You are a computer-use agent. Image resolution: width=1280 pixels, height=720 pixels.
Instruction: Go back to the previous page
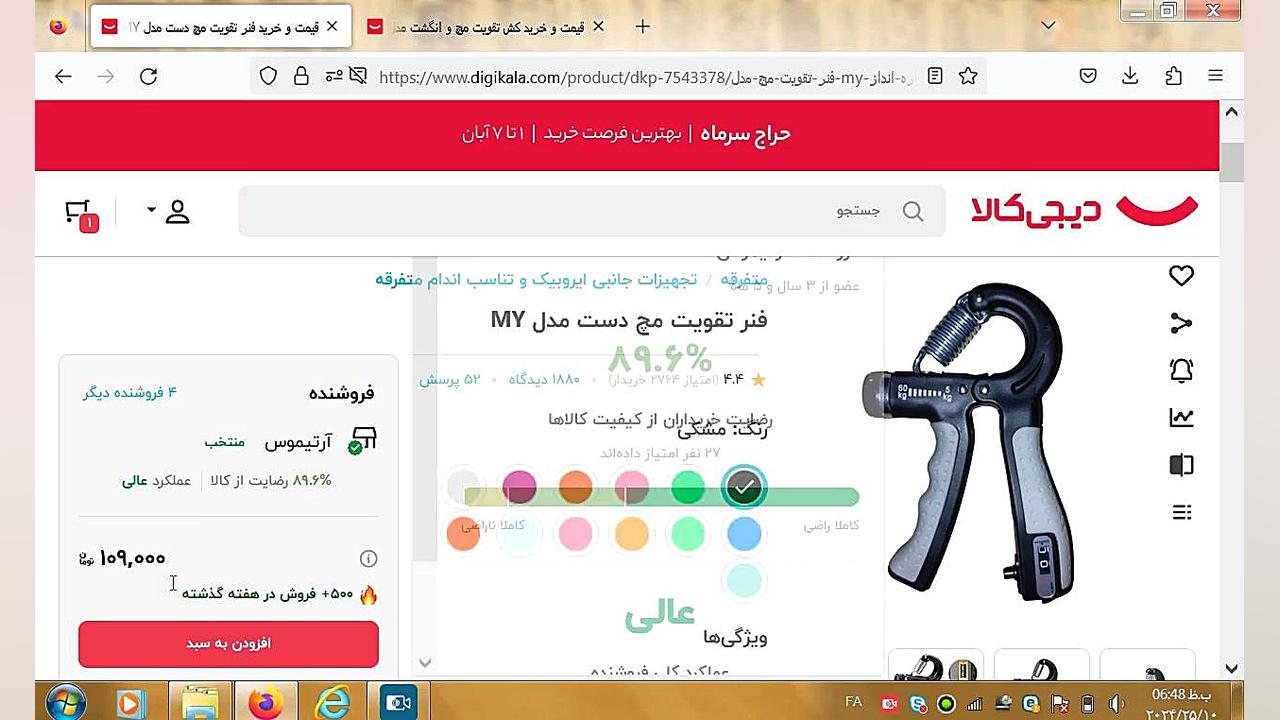[63, 76]
